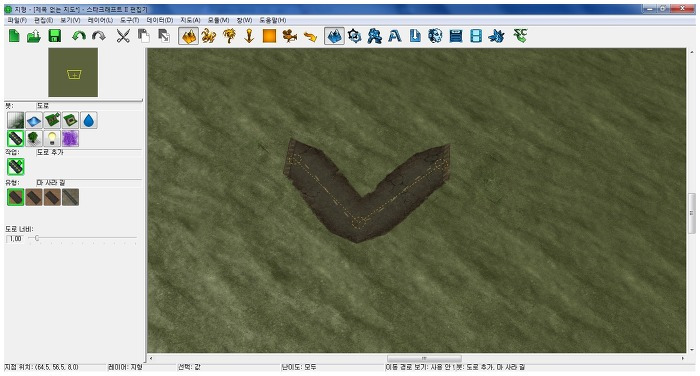Open the blue Data module icon
The height and width of the screenshot is (376, 700).
[x=375, y=36]
